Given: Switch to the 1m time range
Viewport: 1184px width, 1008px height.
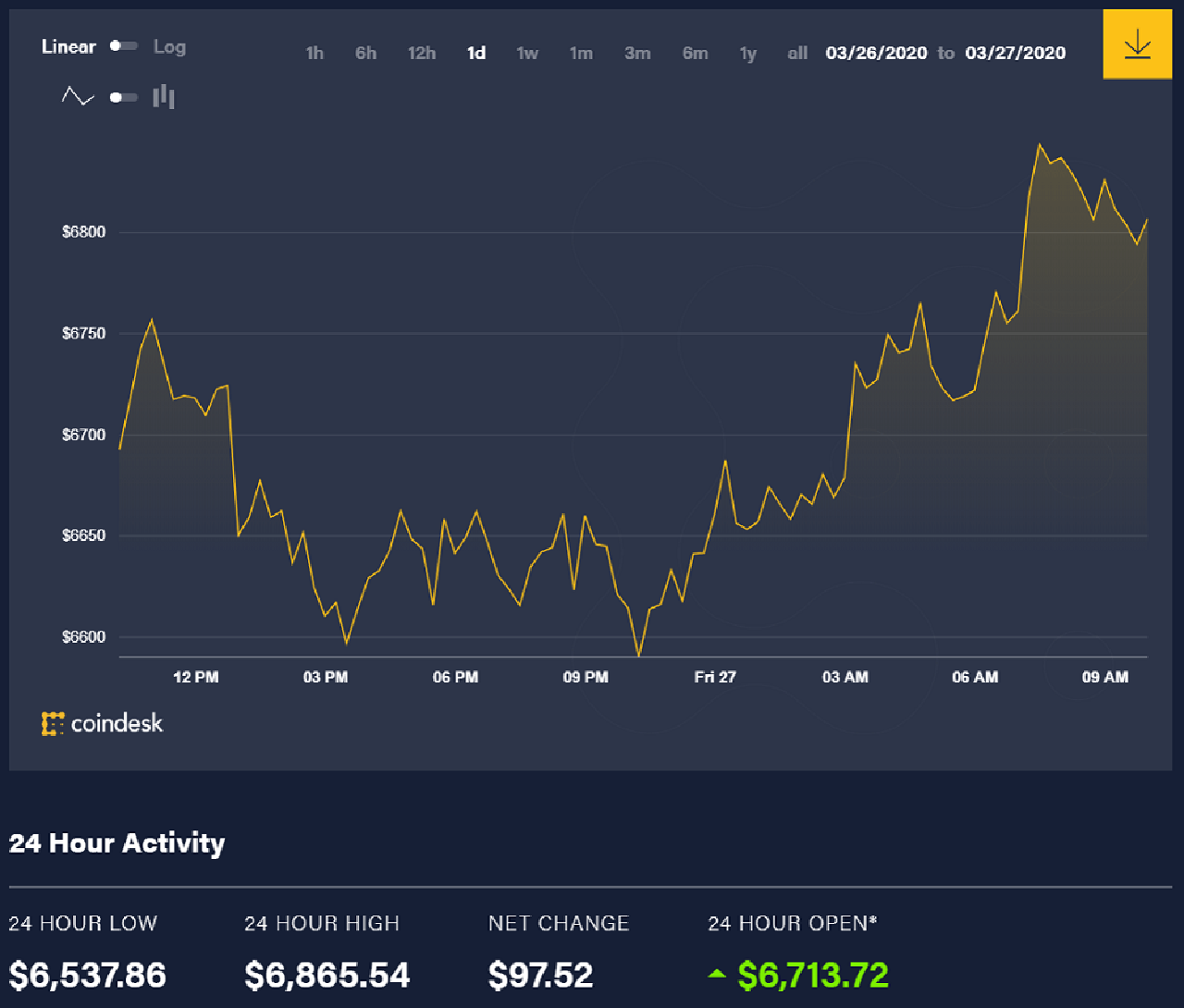Looking at the screenshot, I should [x=581, y=54].
